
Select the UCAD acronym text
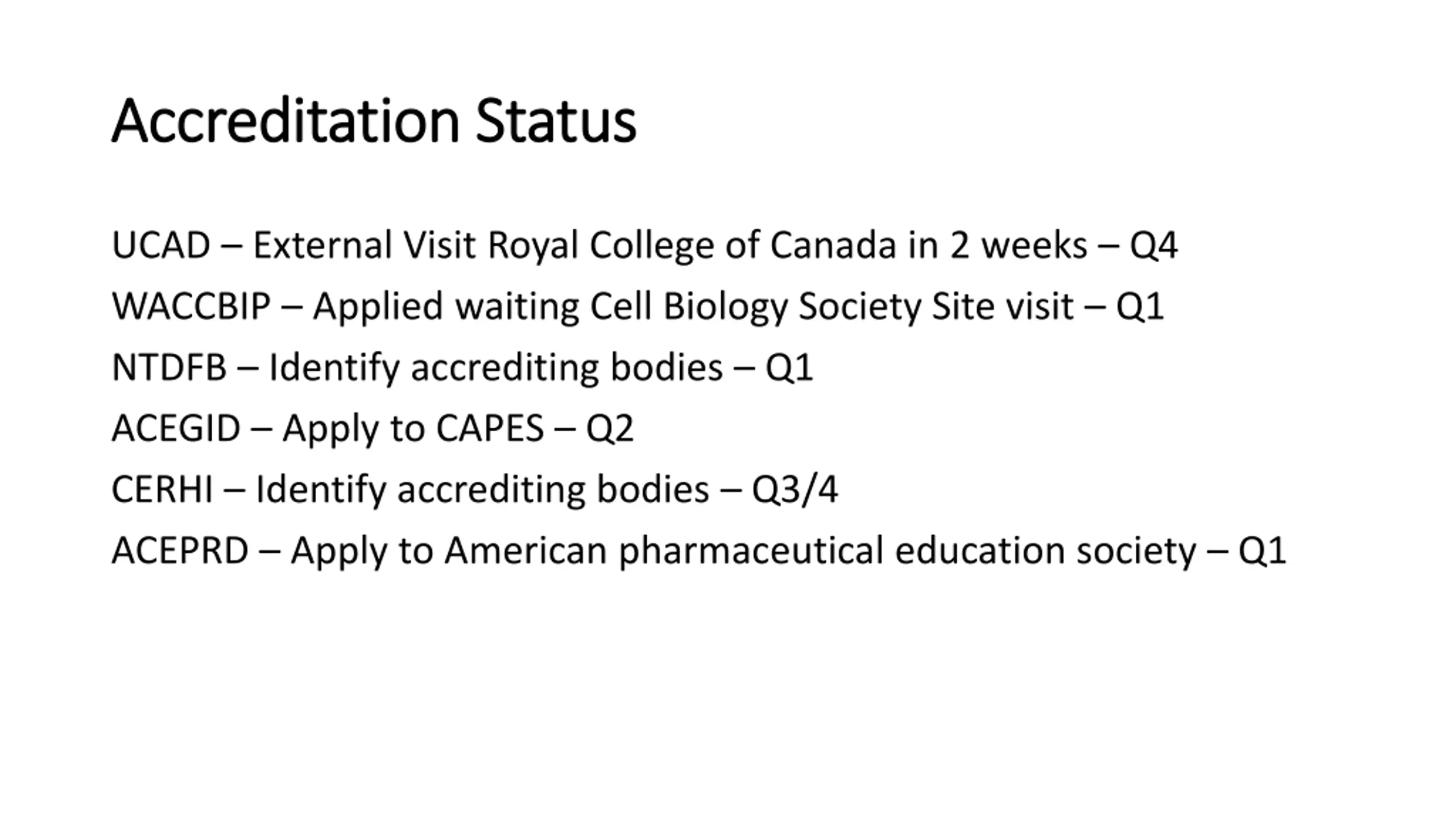point(161,245)
